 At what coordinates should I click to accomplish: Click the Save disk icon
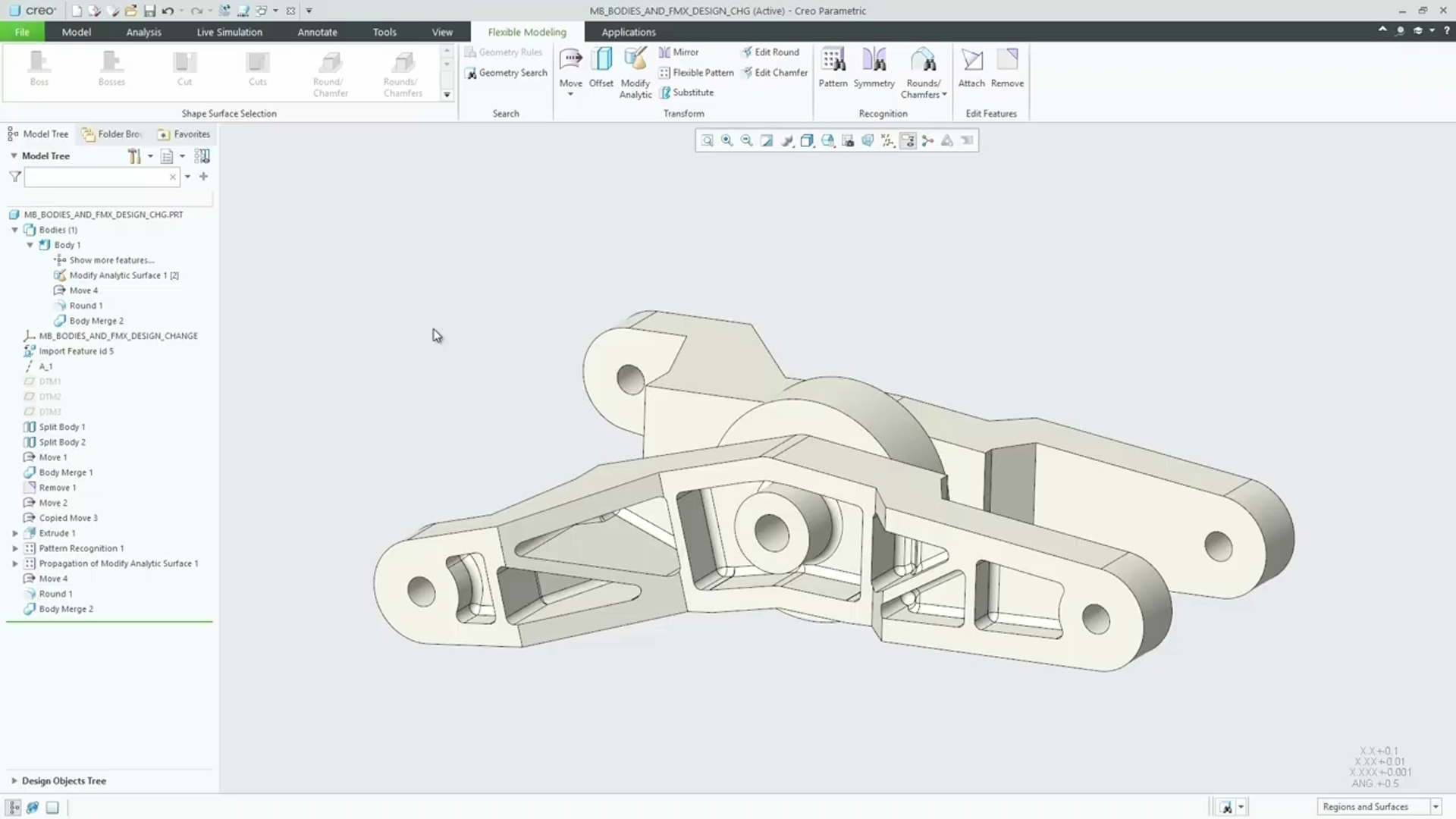point(149,11)
